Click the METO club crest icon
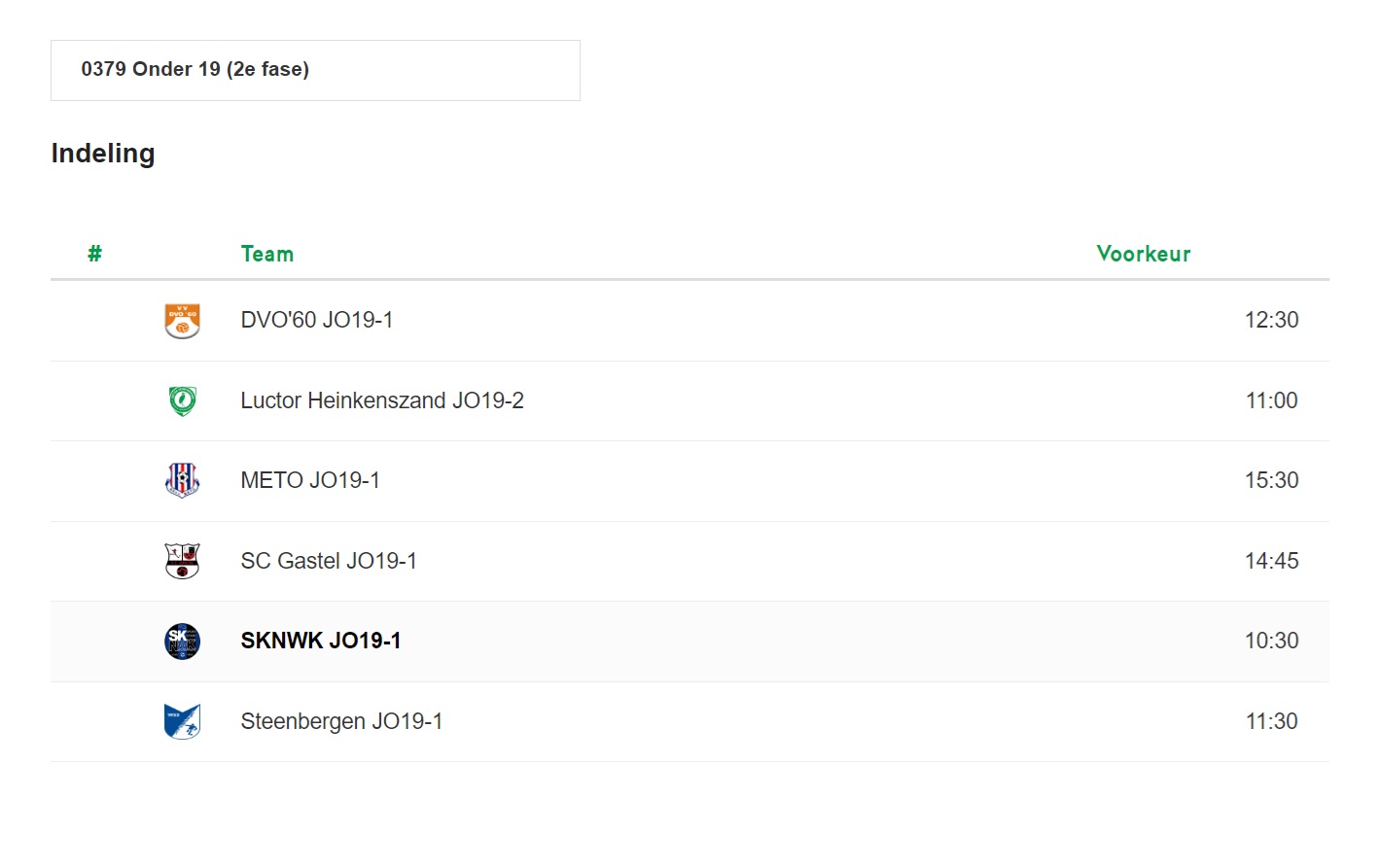 182,480
